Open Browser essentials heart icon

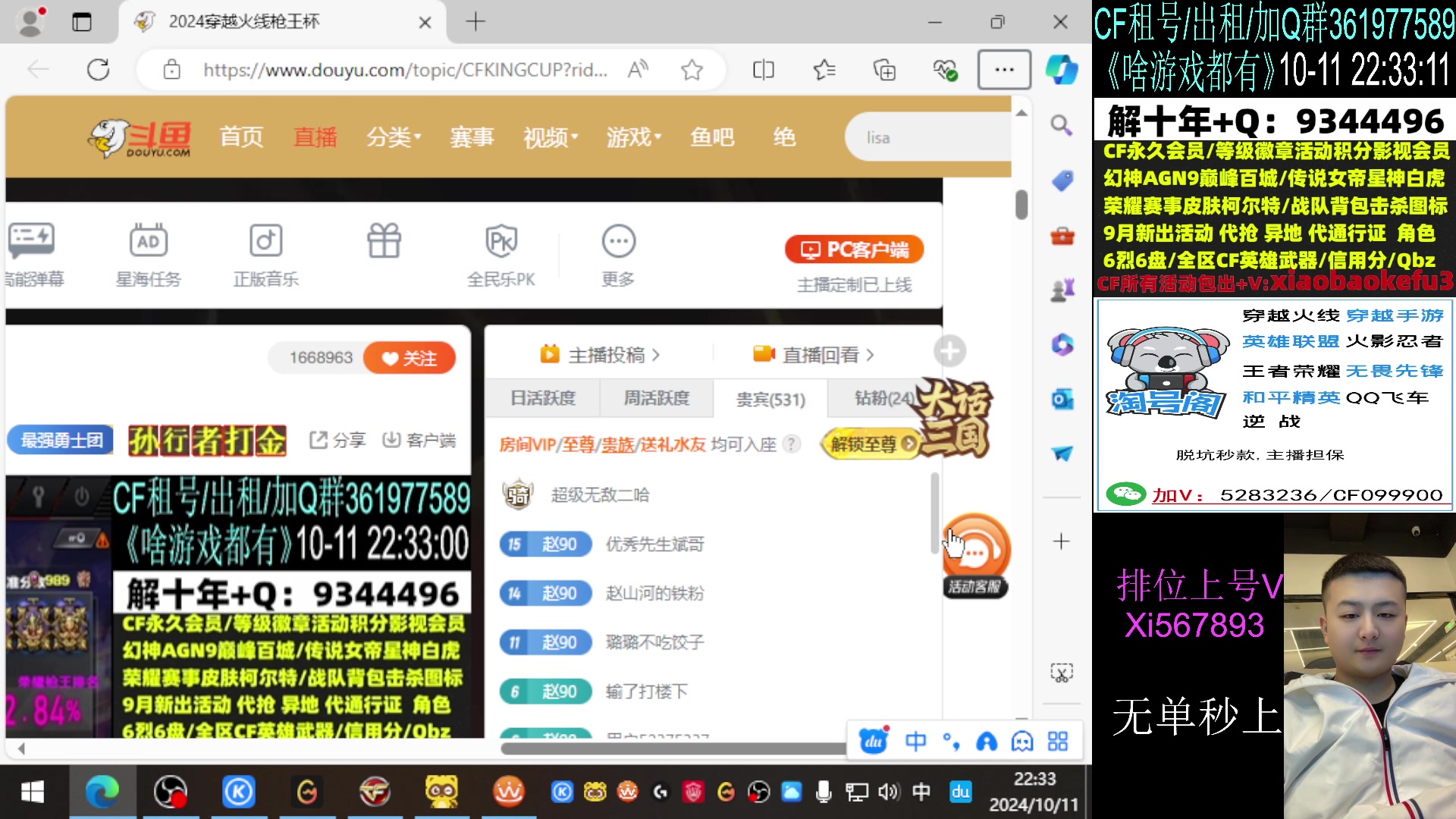[945, 70]
